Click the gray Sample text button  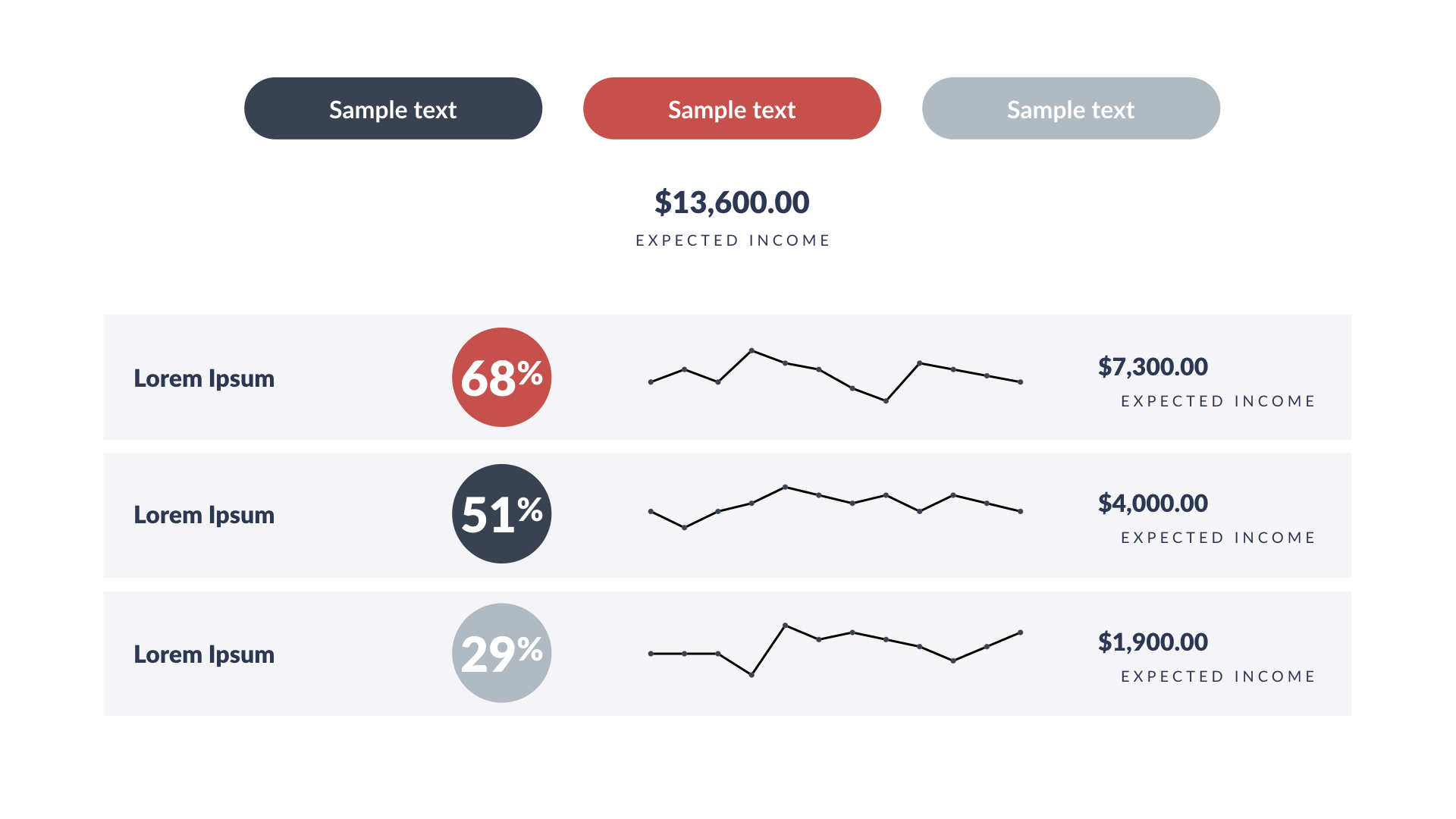pyautogui.click(x=1071, y=108)
